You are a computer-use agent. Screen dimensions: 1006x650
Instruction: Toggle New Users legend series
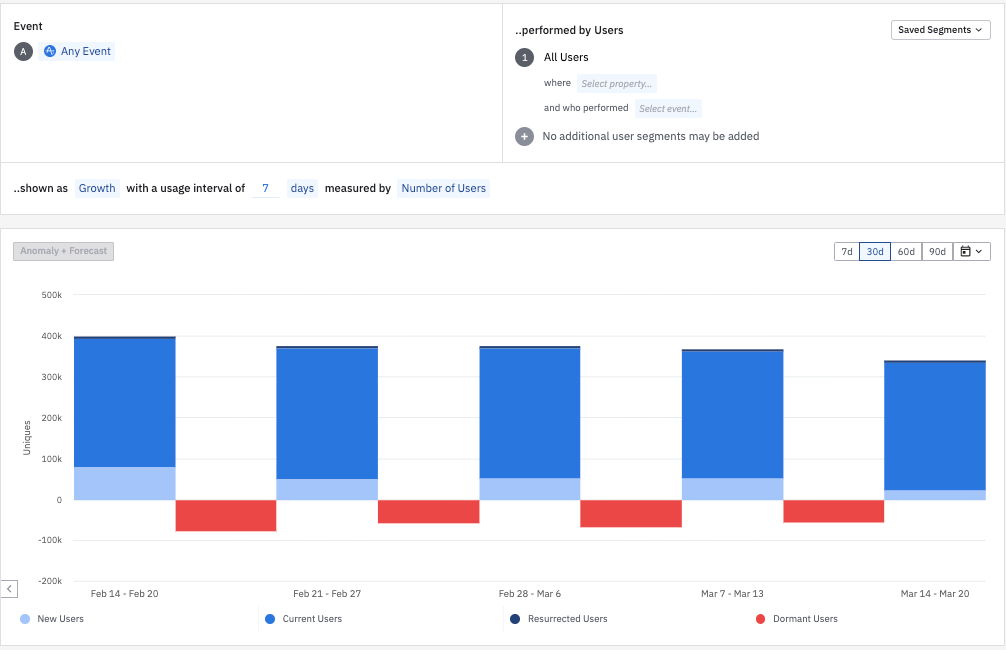tap(60, 619)
